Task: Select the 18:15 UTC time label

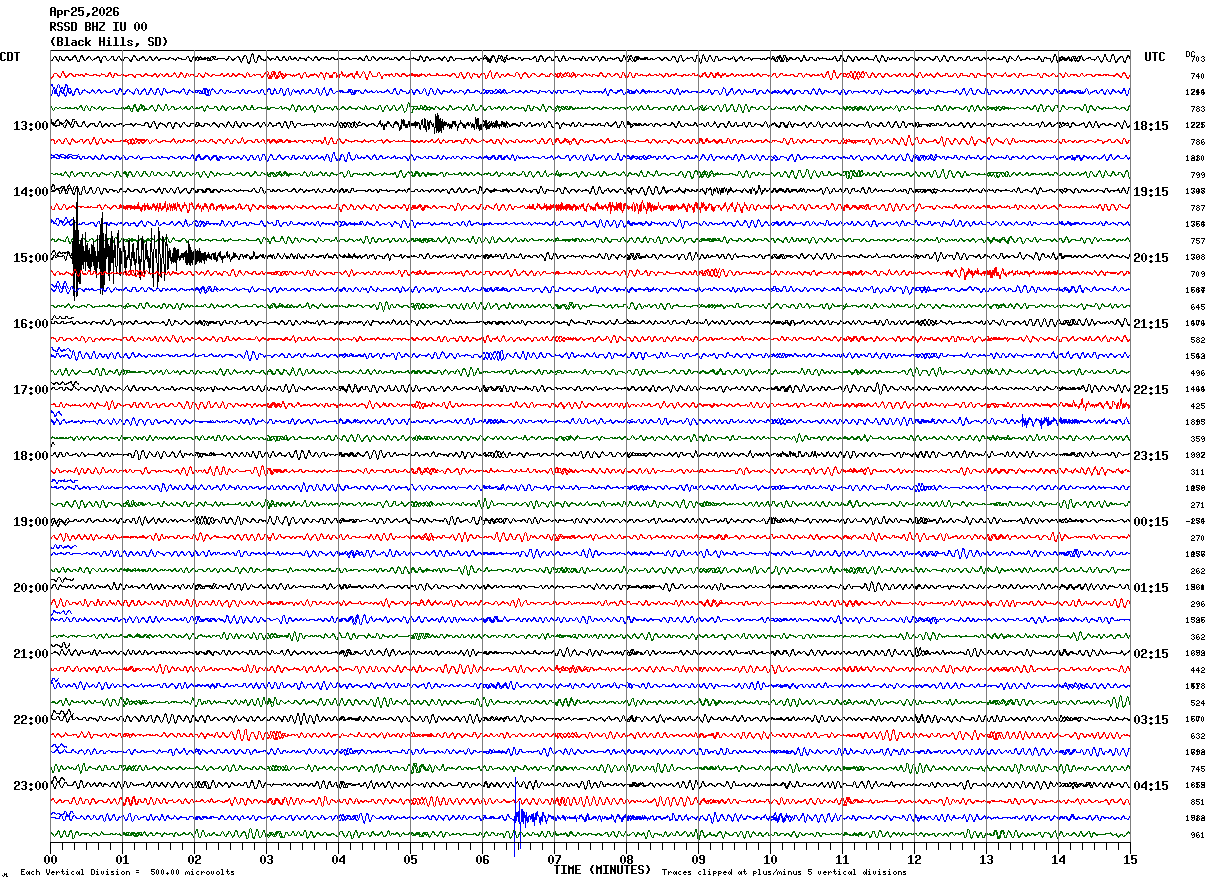Action: tap(1151, 126)
